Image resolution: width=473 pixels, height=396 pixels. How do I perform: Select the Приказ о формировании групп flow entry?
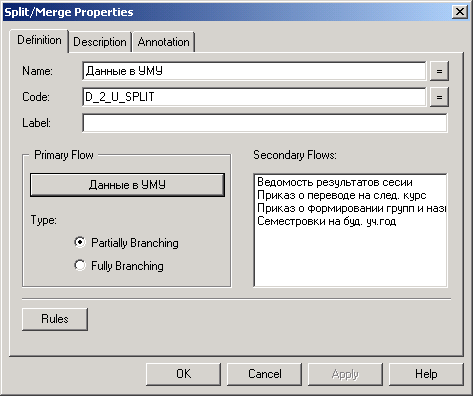(x=351, y=208)
